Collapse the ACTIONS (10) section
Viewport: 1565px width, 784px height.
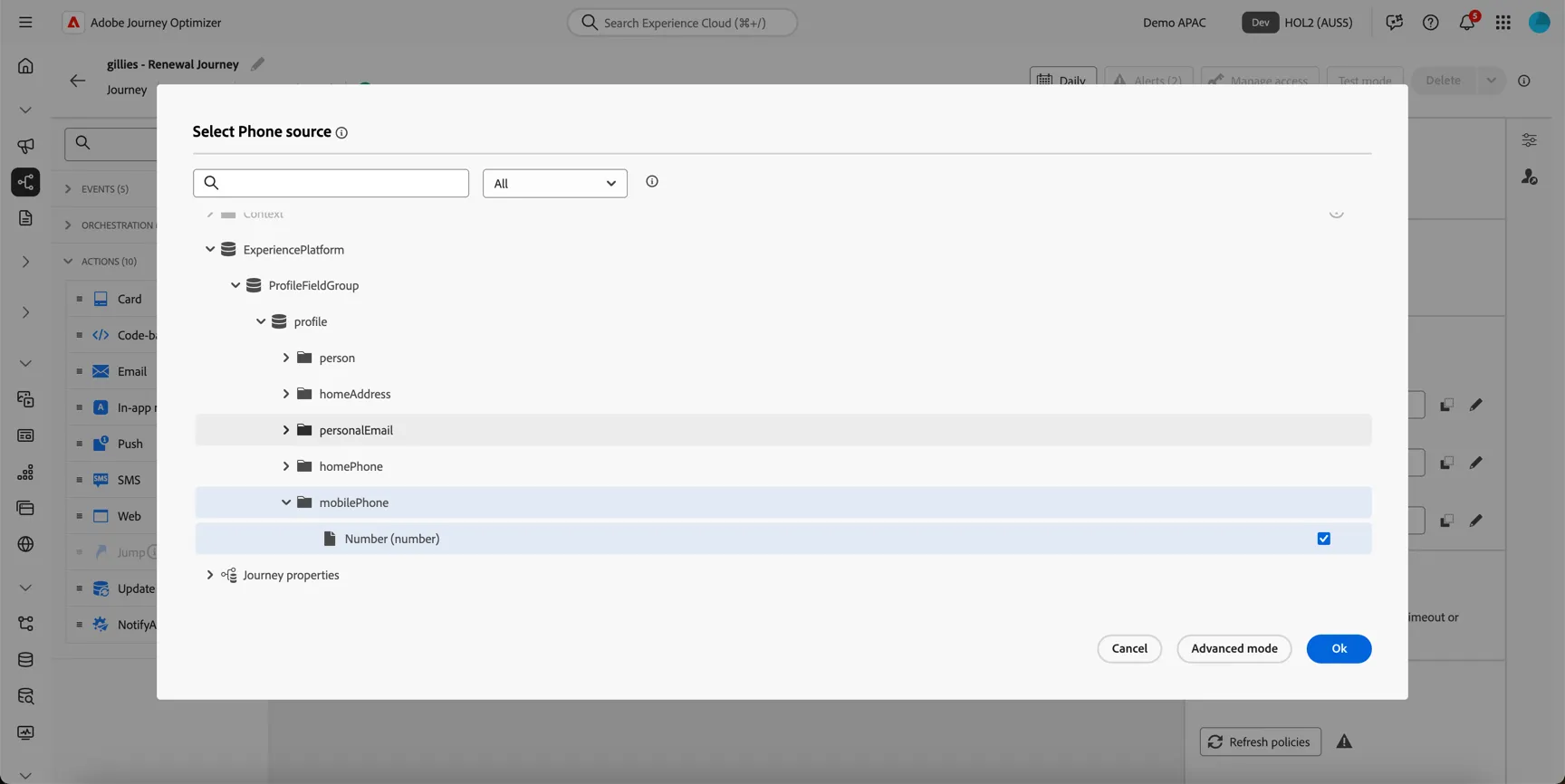(68, 262)
